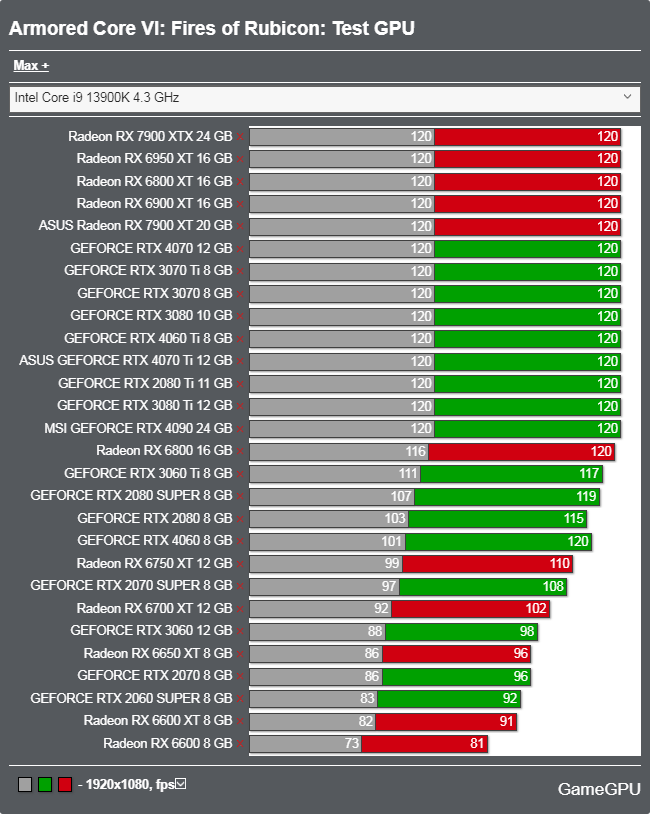Screen dimensions: 650x814
Task: Remove GEFORCE RTX 2080 Ti 11 GB row
Action: (x=240, y=384)
